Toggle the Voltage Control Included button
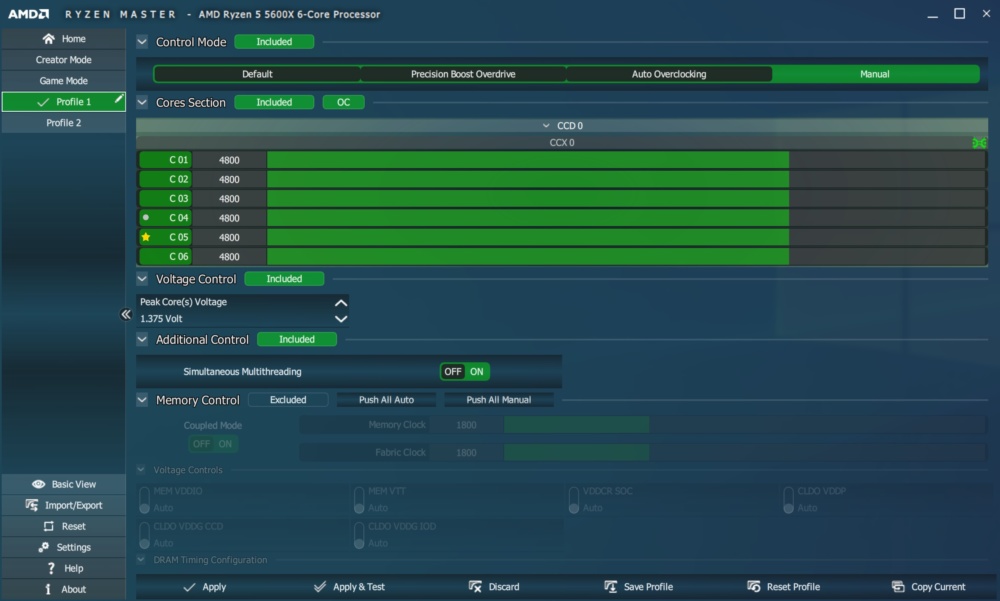1000x601 pixels. pos(284,279)
